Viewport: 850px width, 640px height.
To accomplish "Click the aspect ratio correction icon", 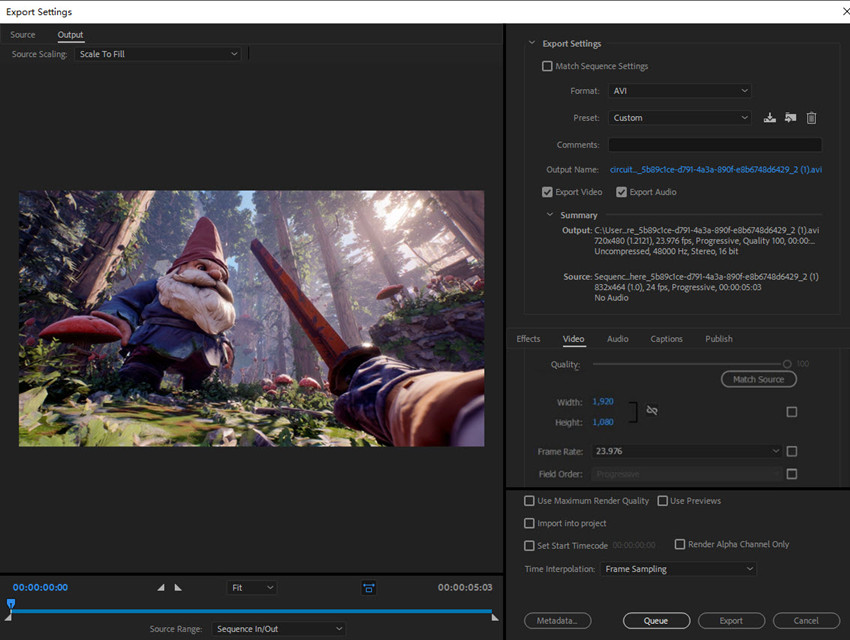I will tap(369, 587).
